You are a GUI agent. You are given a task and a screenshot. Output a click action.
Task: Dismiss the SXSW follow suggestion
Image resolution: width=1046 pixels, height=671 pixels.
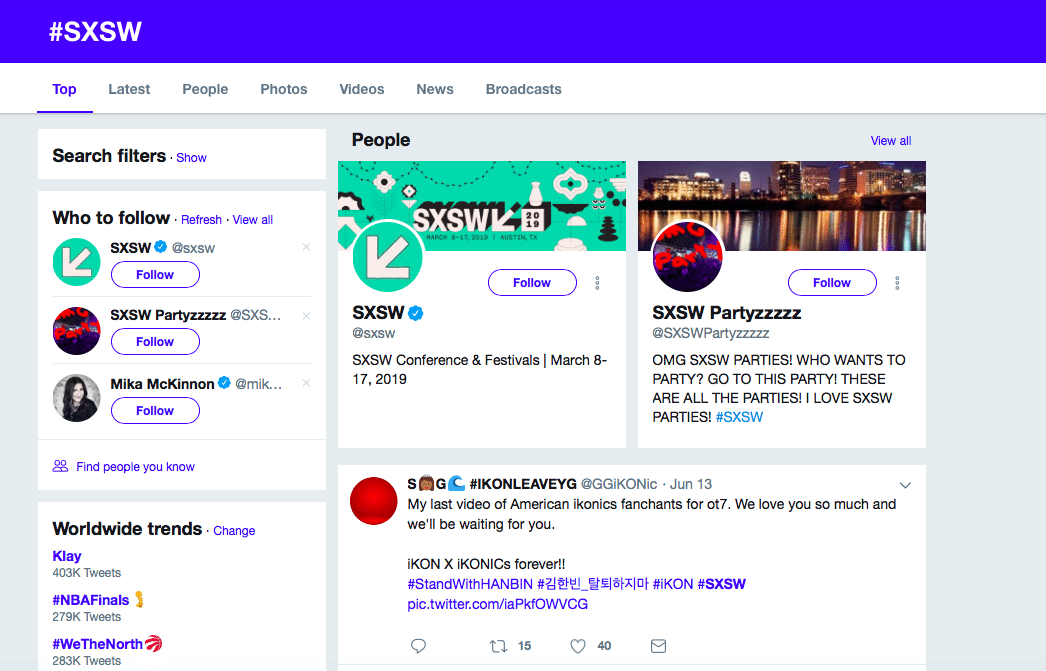305,246
